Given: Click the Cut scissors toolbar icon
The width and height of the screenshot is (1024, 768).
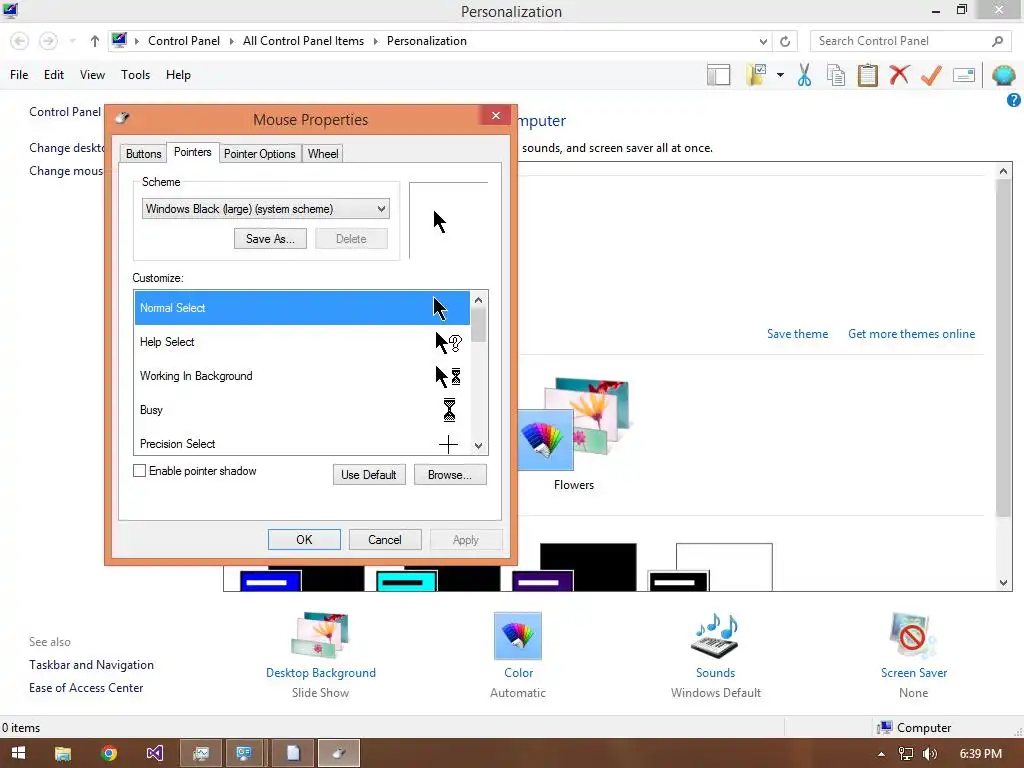Looking at the screenshot, I should click(x=805, y=75).
